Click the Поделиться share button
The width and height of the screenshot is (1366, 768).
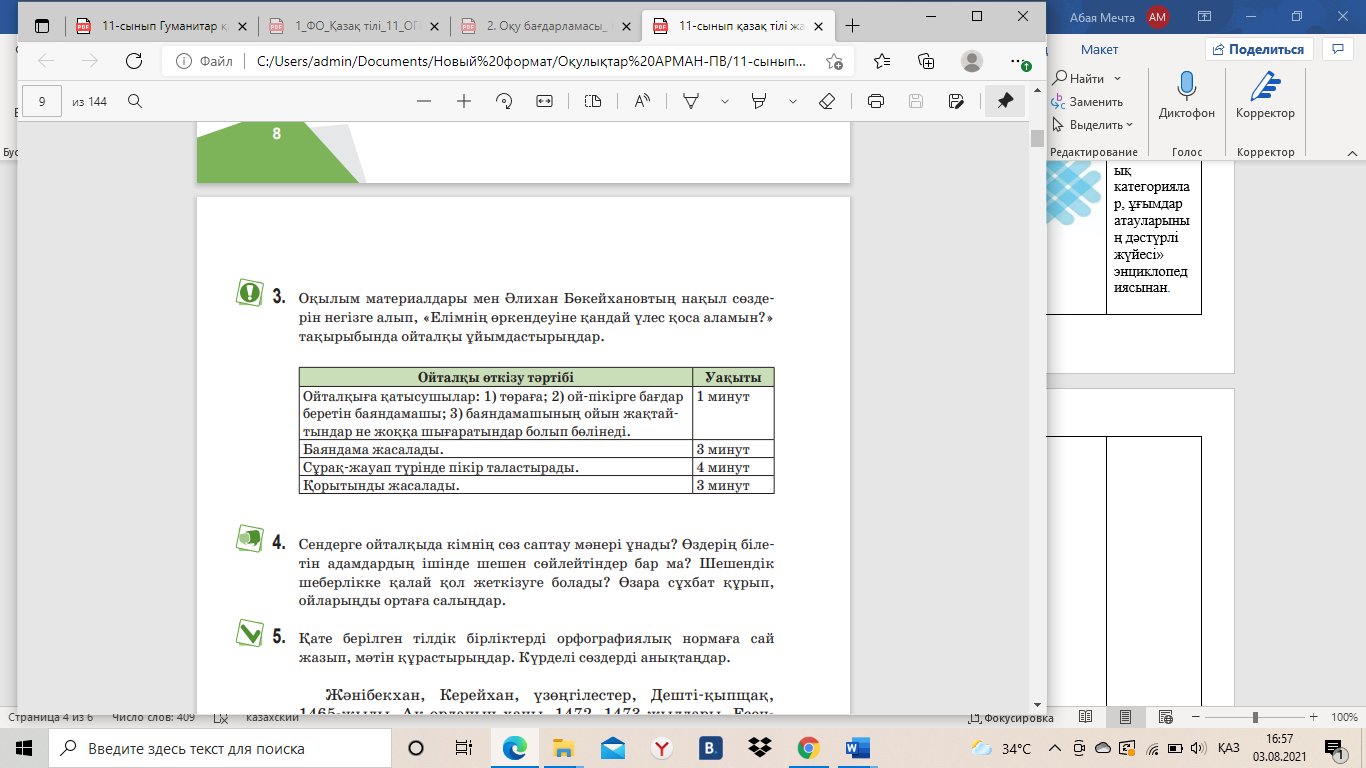(x=1258, y=49)
